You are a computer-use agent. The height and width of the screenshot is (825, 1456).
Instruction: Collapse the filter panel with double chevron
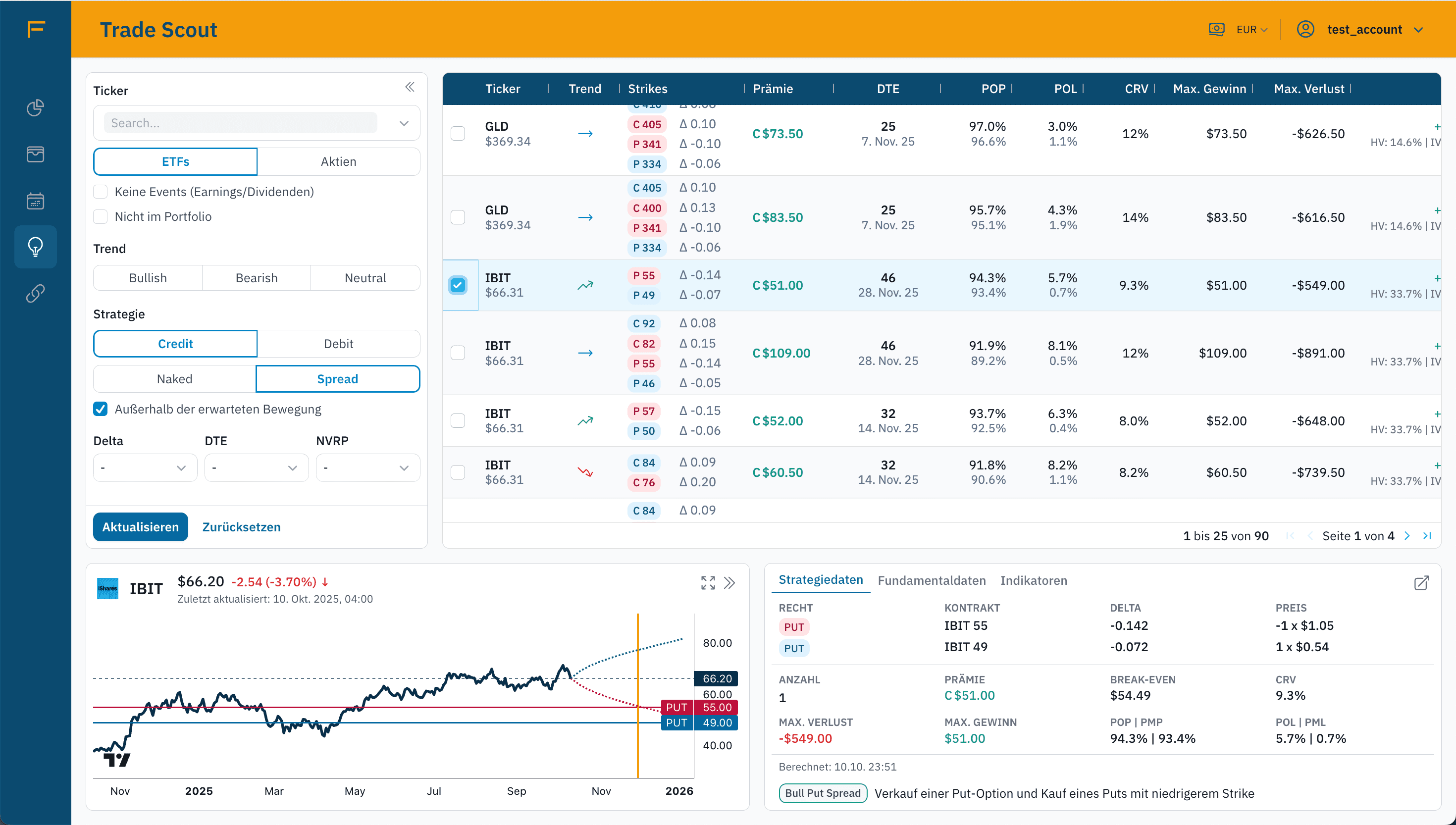(x=410, y=87)
